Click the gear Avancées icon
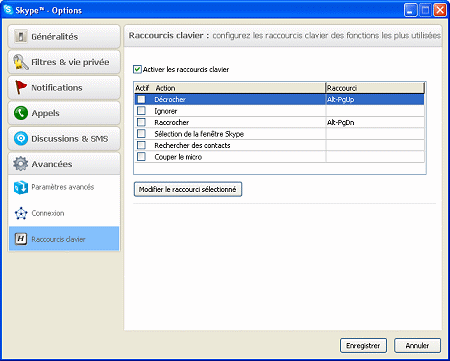Image resolution: width=450 pixels, height=361 pixels. 21,164
